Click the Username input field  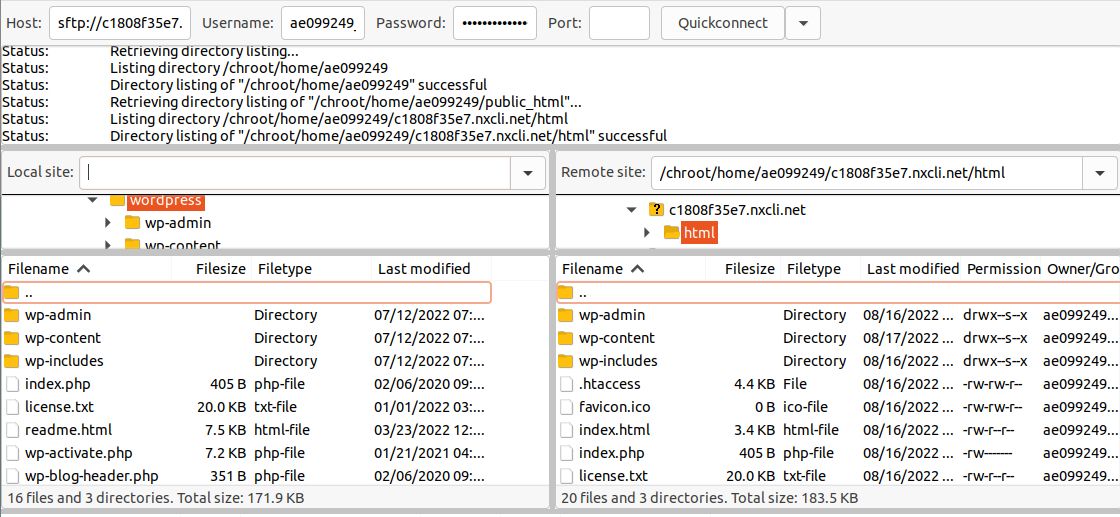tap(323, 23)
